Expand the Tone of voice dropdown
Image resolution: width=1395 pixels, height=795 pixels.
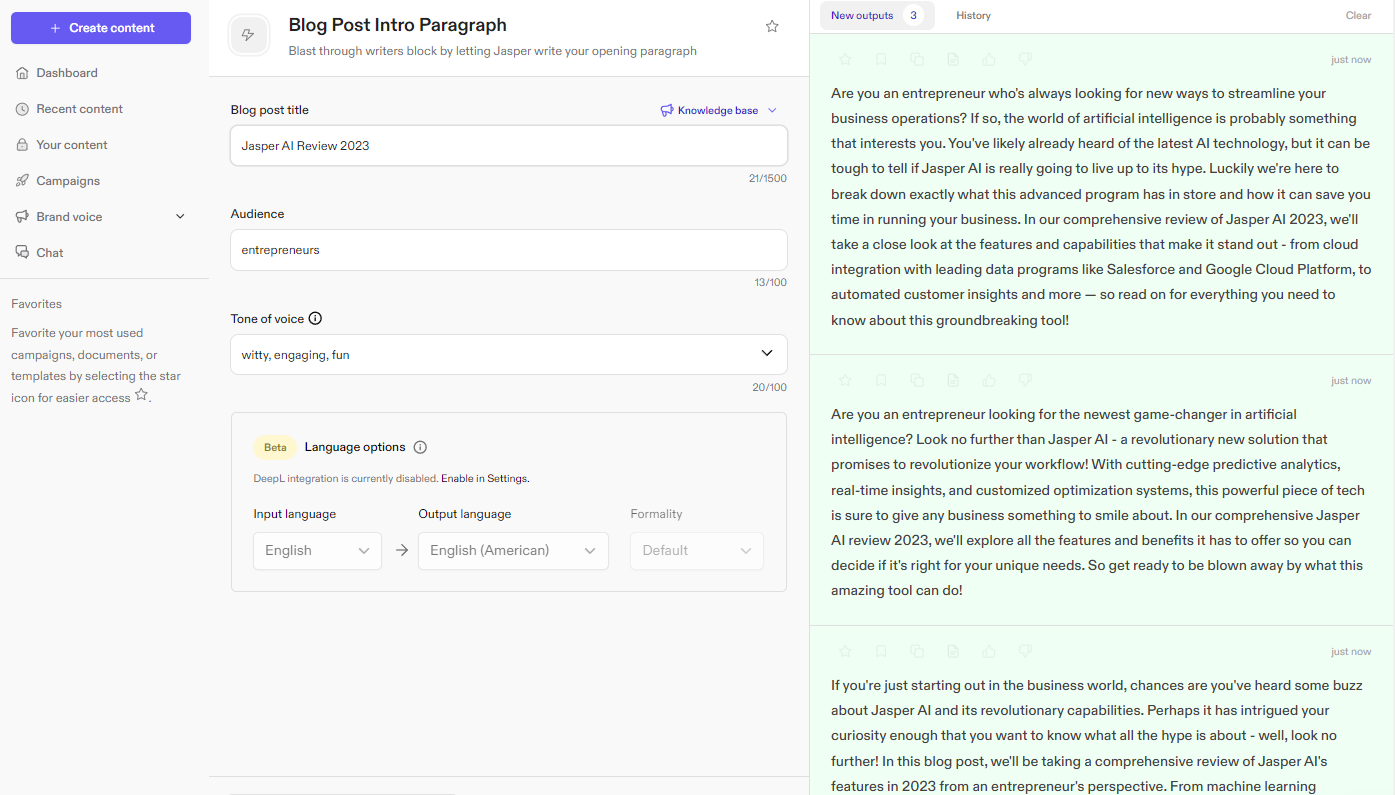tap(767, 354)
